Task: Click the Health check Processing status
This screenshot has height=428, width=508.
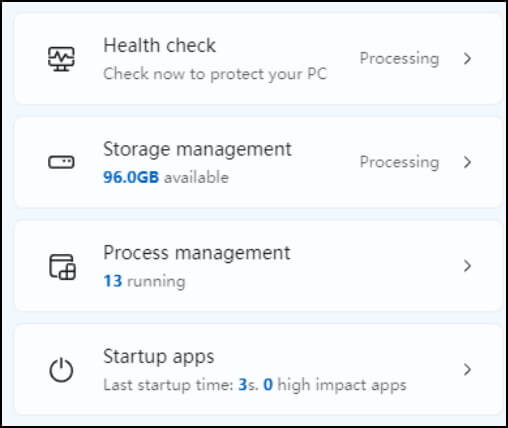Action: 399,59
